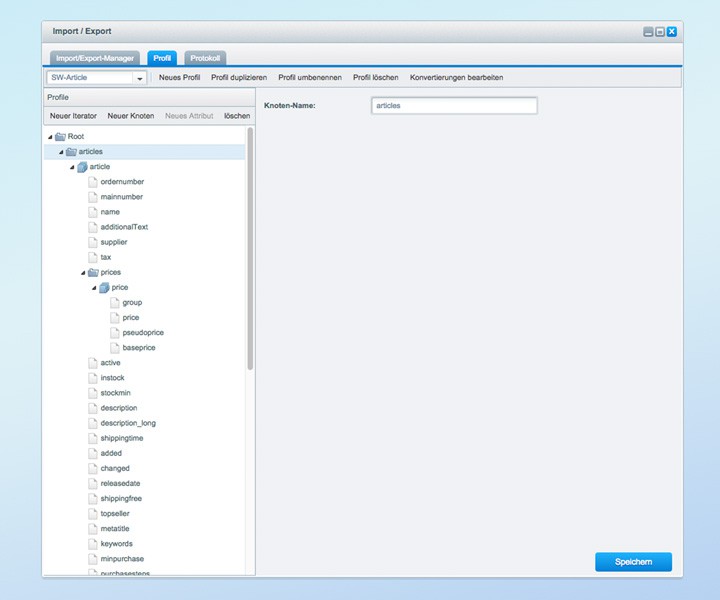This screenshot has height=600, width=720.
Task: Click Profil löschen in toolbar
Action: 376,78
